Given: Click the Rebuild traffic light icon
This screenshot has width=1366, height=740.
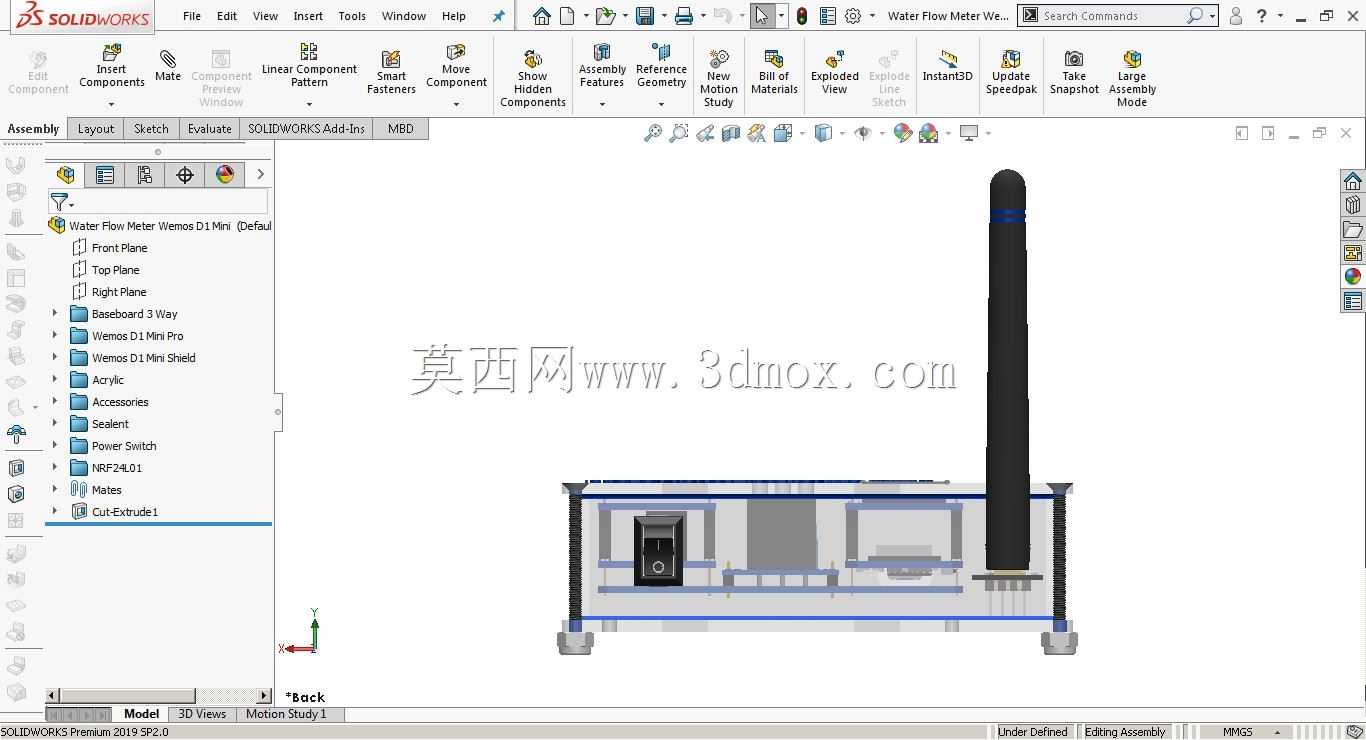Looking at the screenshot, I should coord(802,16).
